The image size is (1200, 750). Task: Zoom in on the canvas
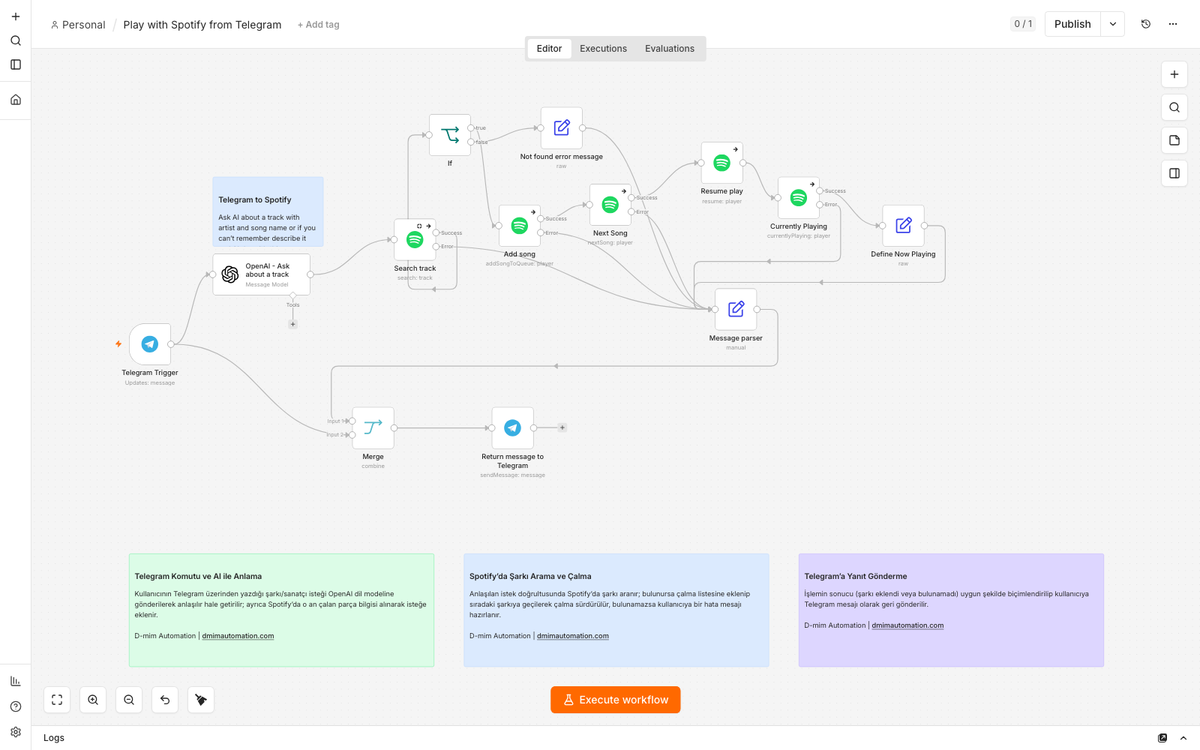(x=93, y=700)
